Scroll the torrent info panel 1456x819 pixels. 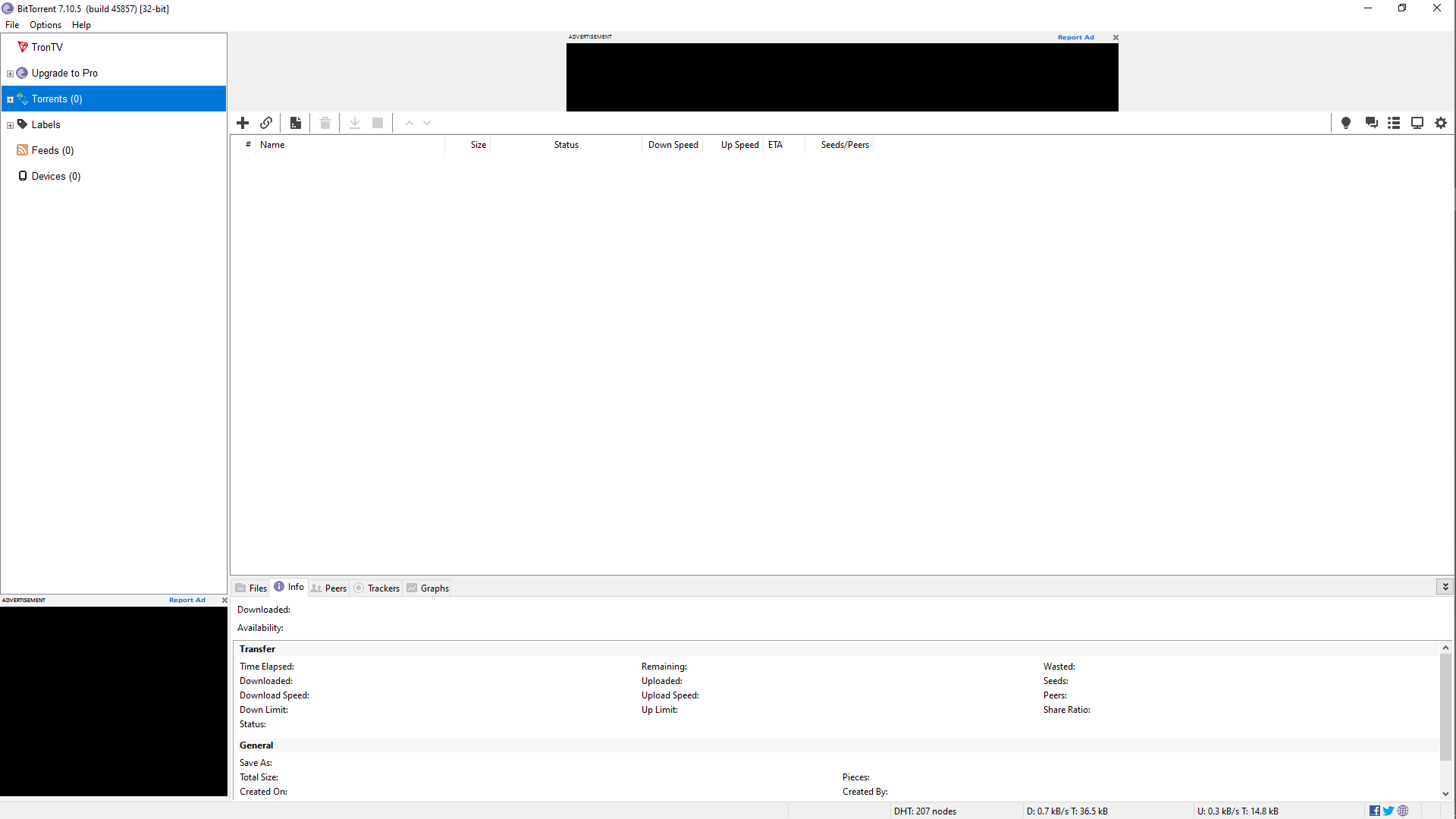[1446, 720]
